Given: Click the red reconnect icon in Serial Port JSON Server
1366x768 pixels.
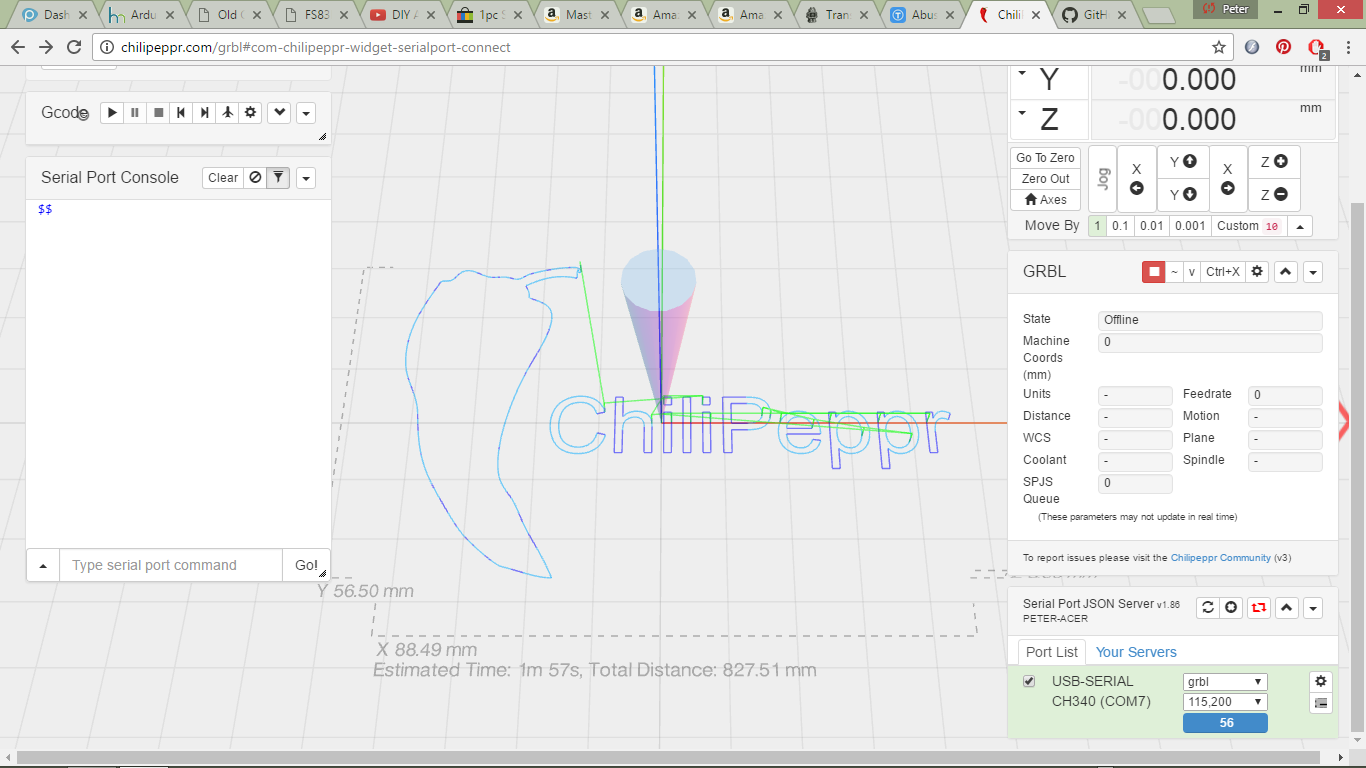Looking at the screenshot, I should point(1259,608).
